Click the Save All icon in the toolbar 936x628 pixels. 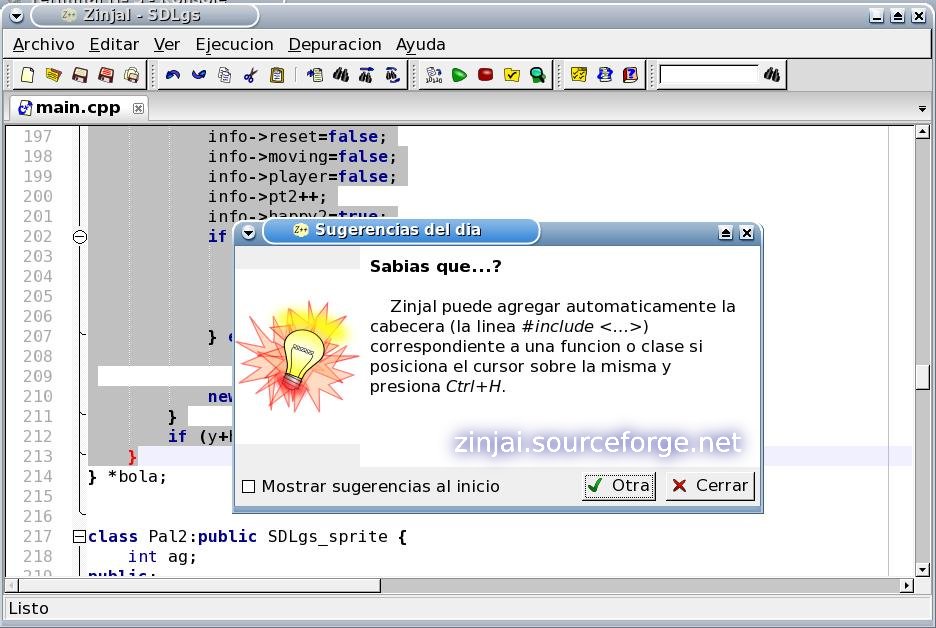tap(132, 75)
